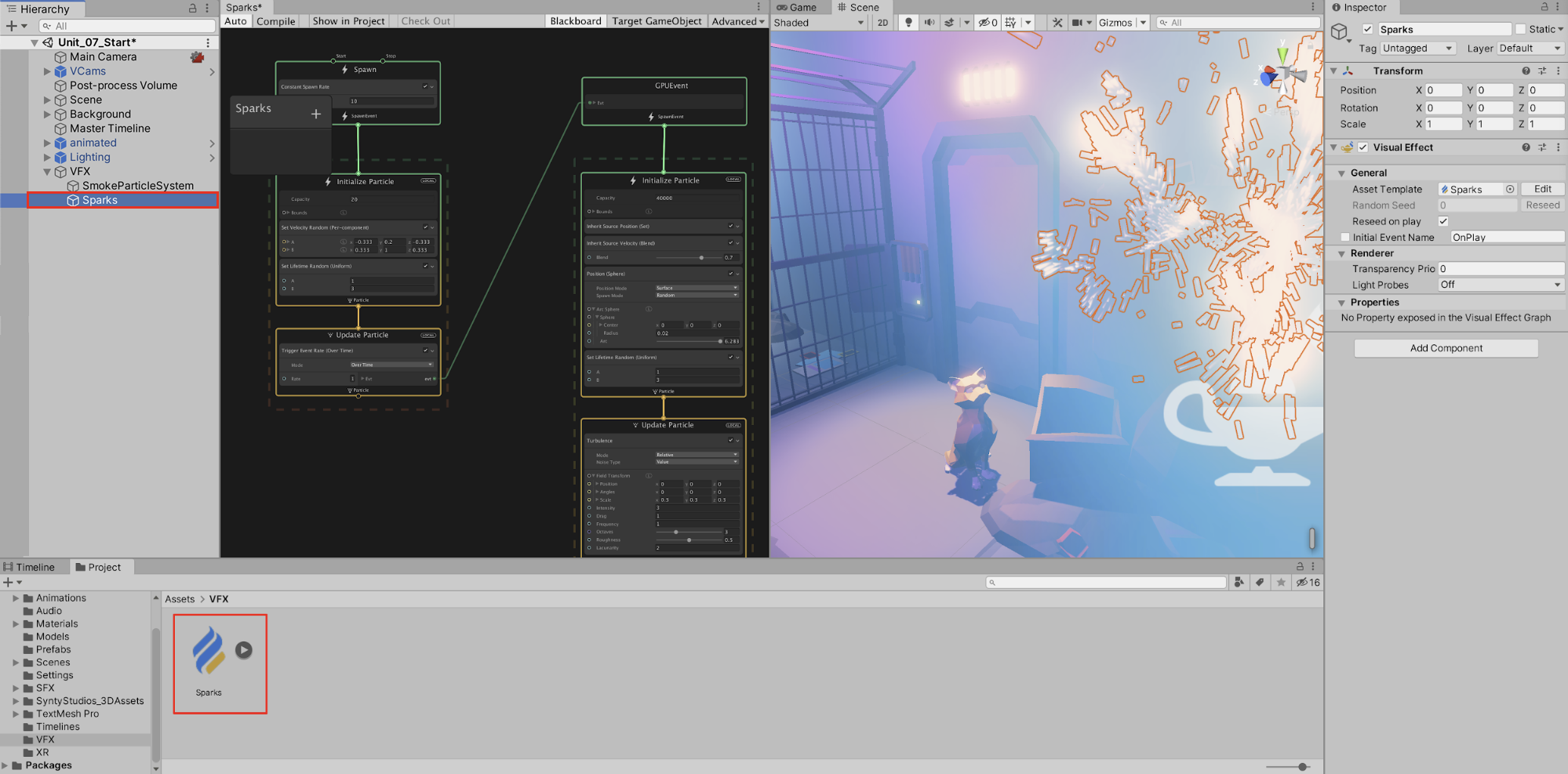This screenshot has height=774, width=1568.
Task: Toggle scene audio speaker icon
Action: (929, 23)
